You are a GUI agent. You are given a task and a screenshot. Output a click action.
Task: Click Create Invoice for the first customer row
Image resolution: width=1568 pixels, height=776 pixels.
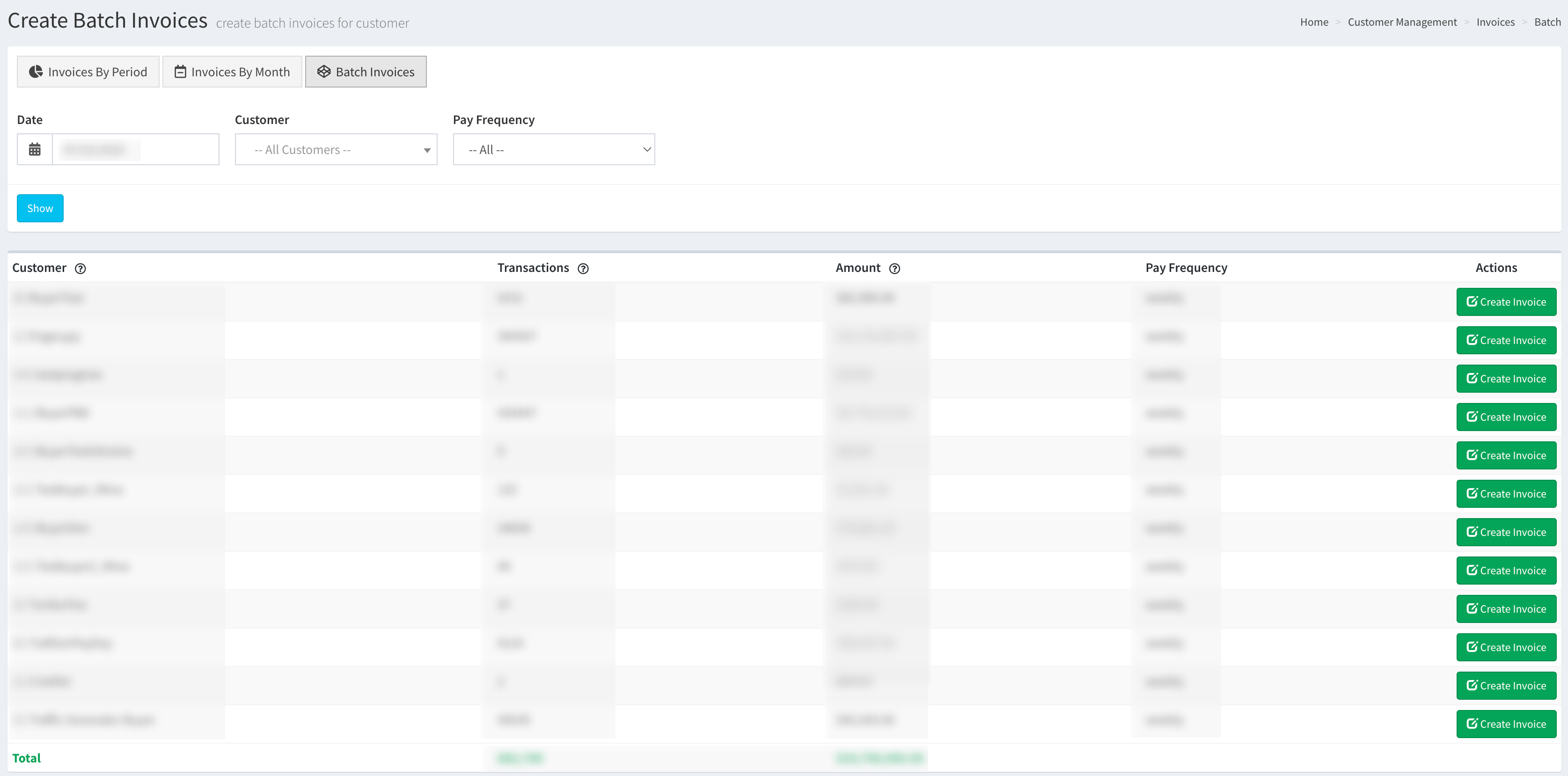pyautogui.click(x=1506, y=301)
